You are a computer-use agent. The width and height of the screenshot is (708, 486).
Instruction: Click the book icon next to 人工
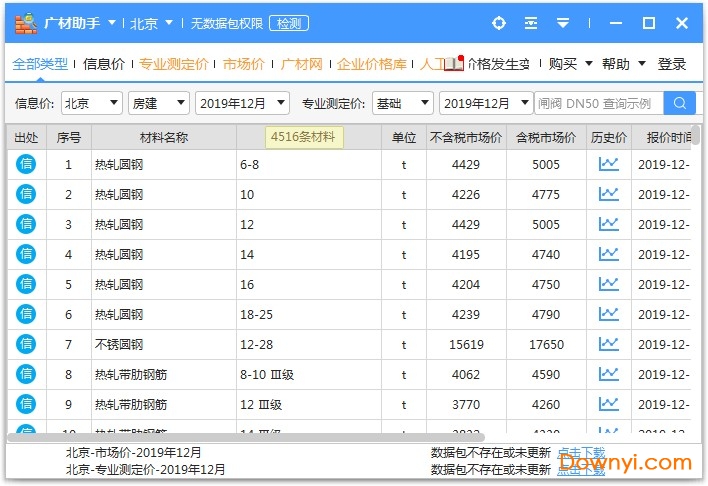[453, 64]
